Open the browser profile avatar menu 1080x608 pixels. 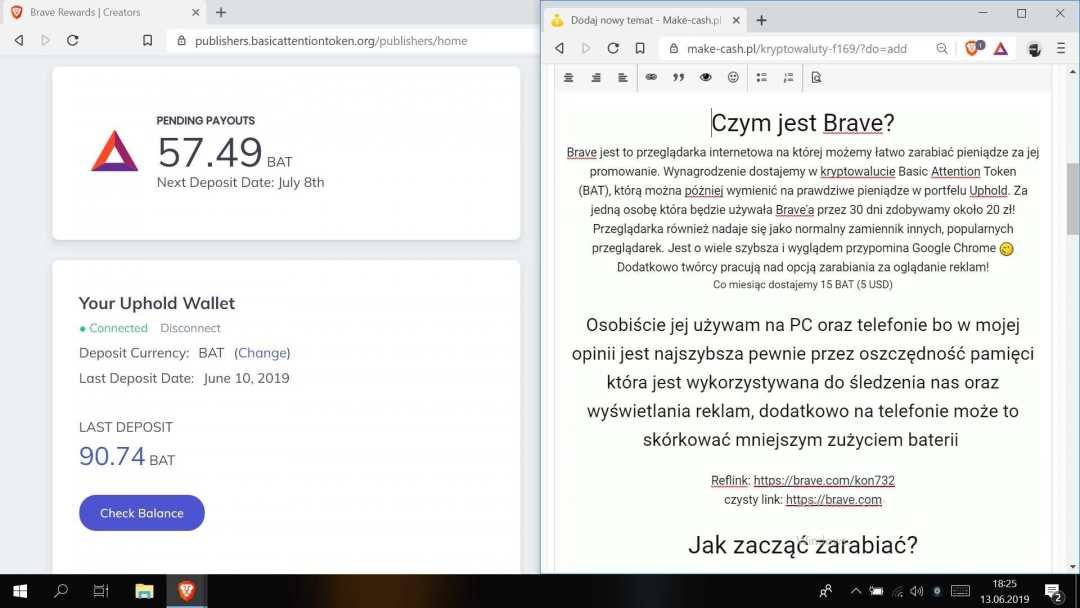coord(1035,48)
